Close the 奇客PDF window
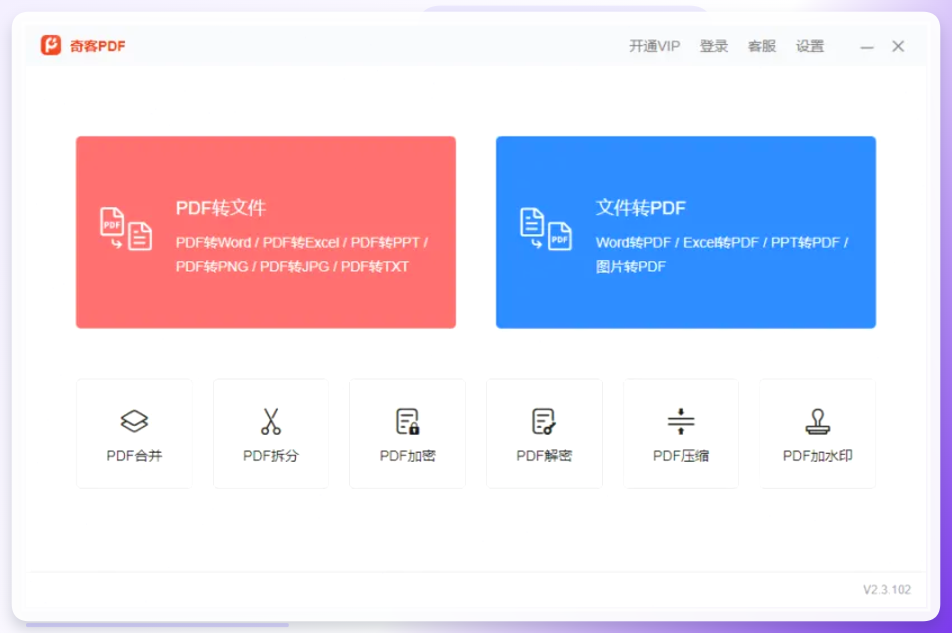Viewport: 952px width, 633px height. (898, 46)
